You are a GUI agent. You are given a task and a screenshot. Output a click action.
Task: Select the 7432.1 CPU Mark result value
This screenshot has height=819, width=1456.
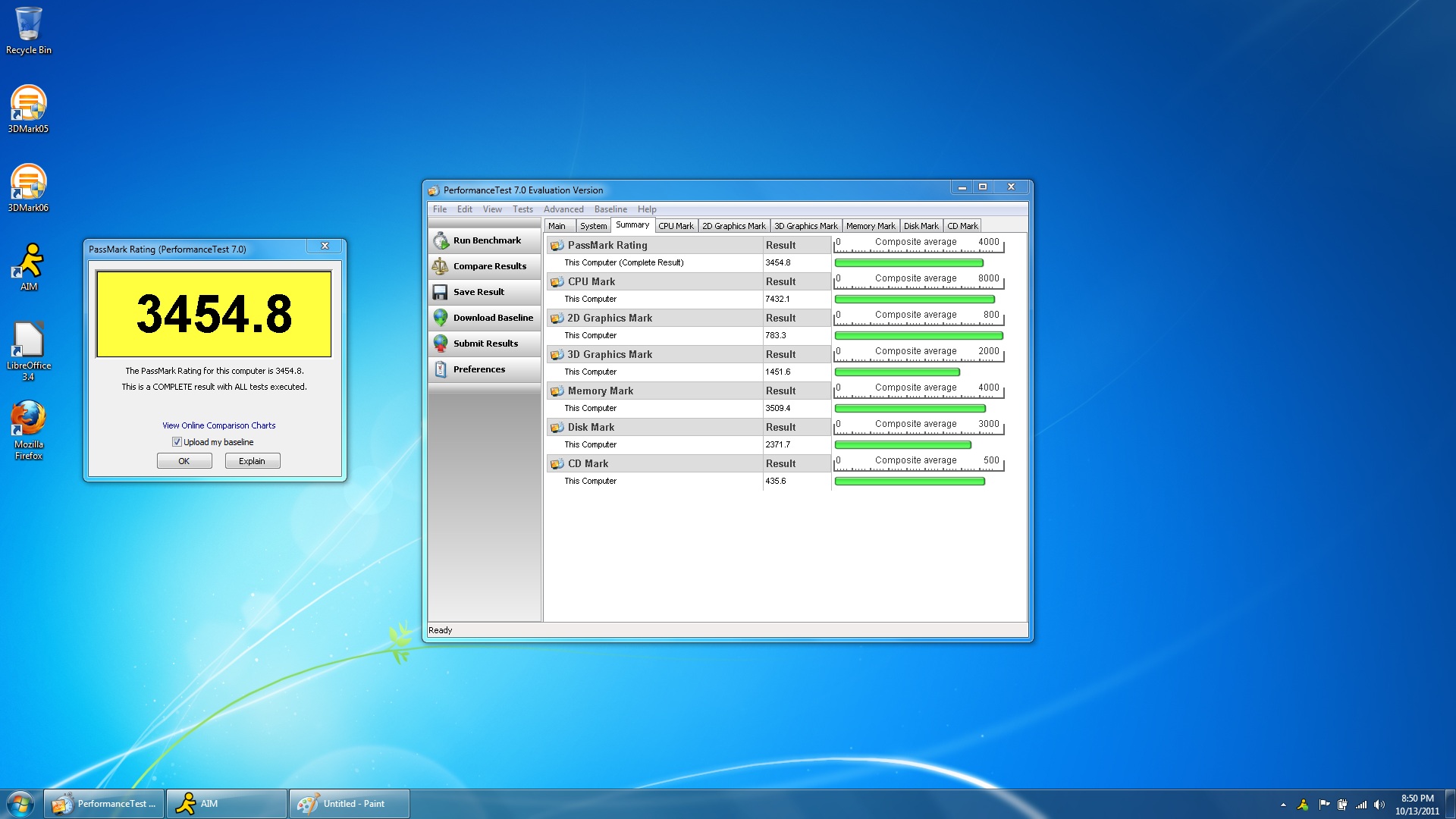coord(777,299)
